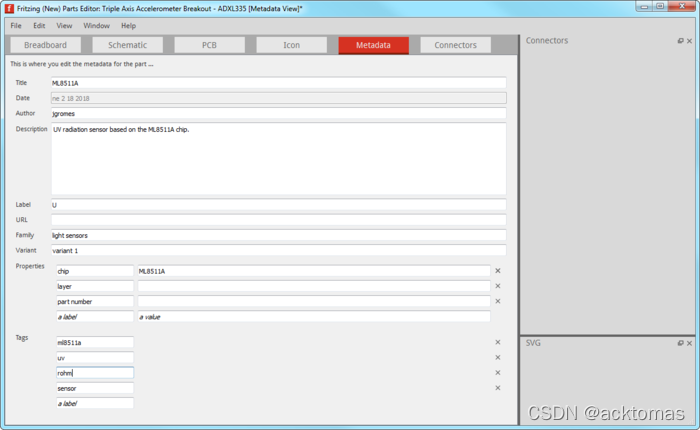Remove the part number property row

(x=498, y=301)
